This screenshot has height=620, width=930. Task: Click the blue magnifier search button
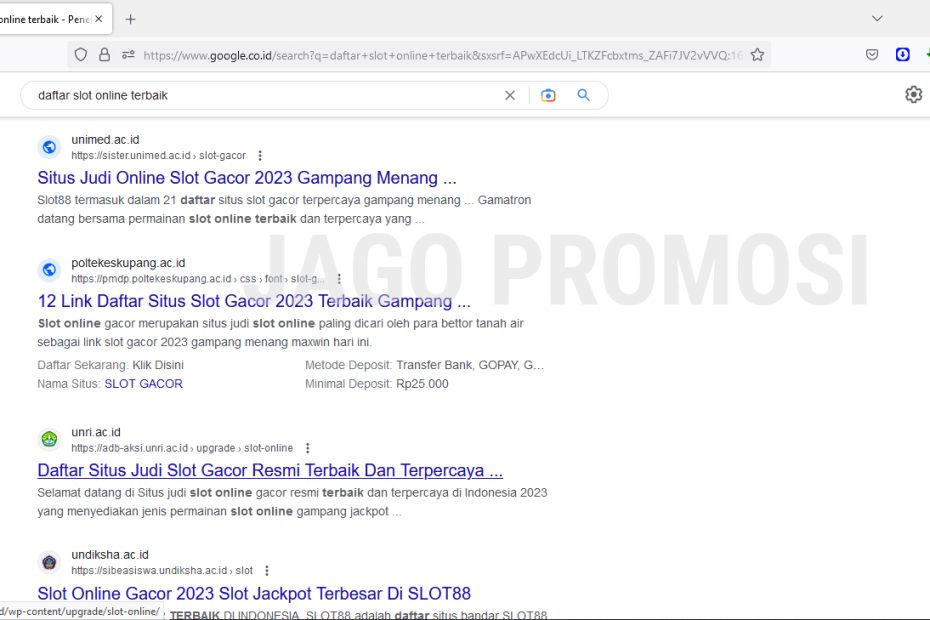[584, 95]
